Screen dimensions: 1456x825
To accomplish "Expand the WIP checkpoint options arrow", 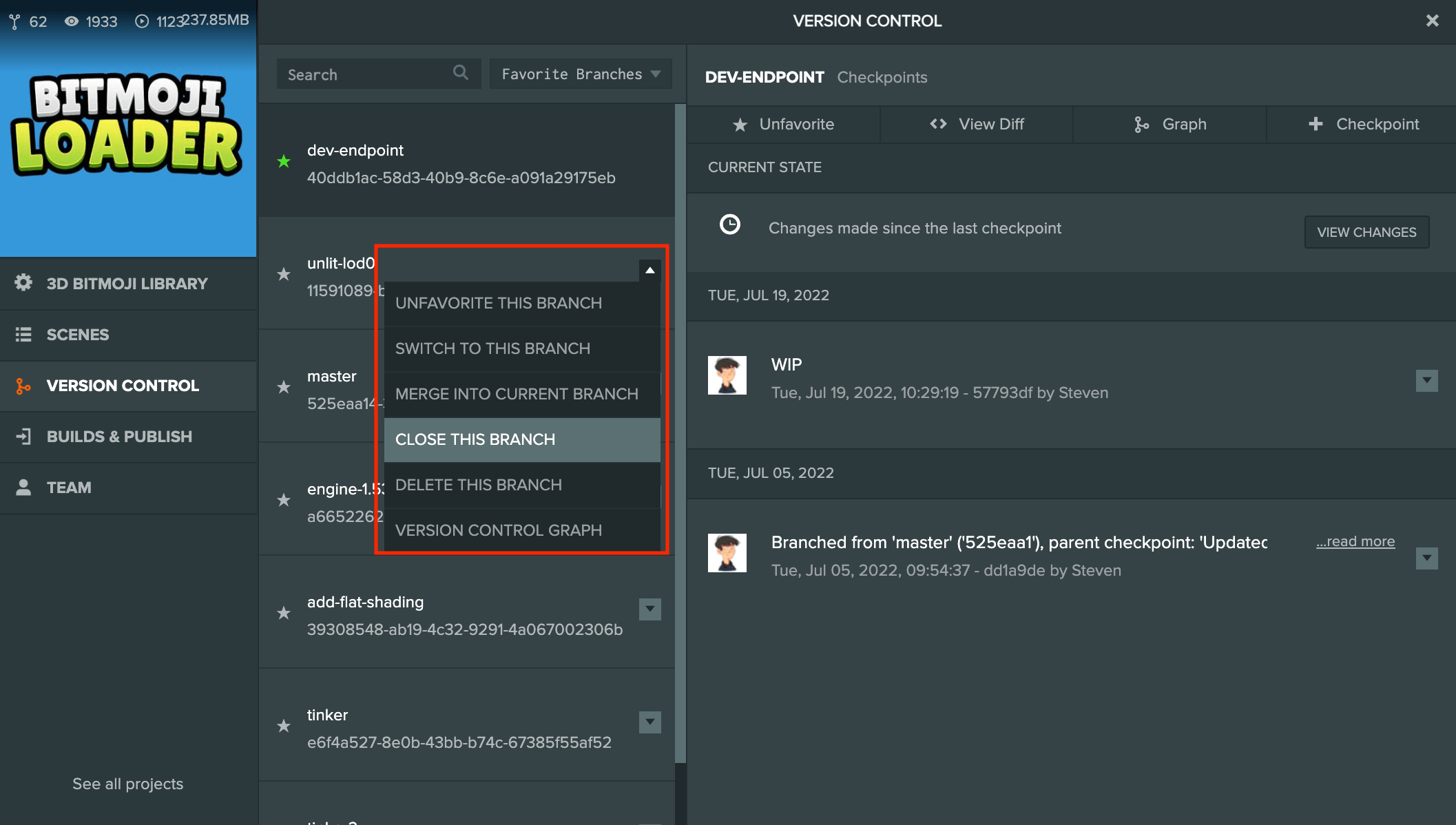I will [1426, 381].
